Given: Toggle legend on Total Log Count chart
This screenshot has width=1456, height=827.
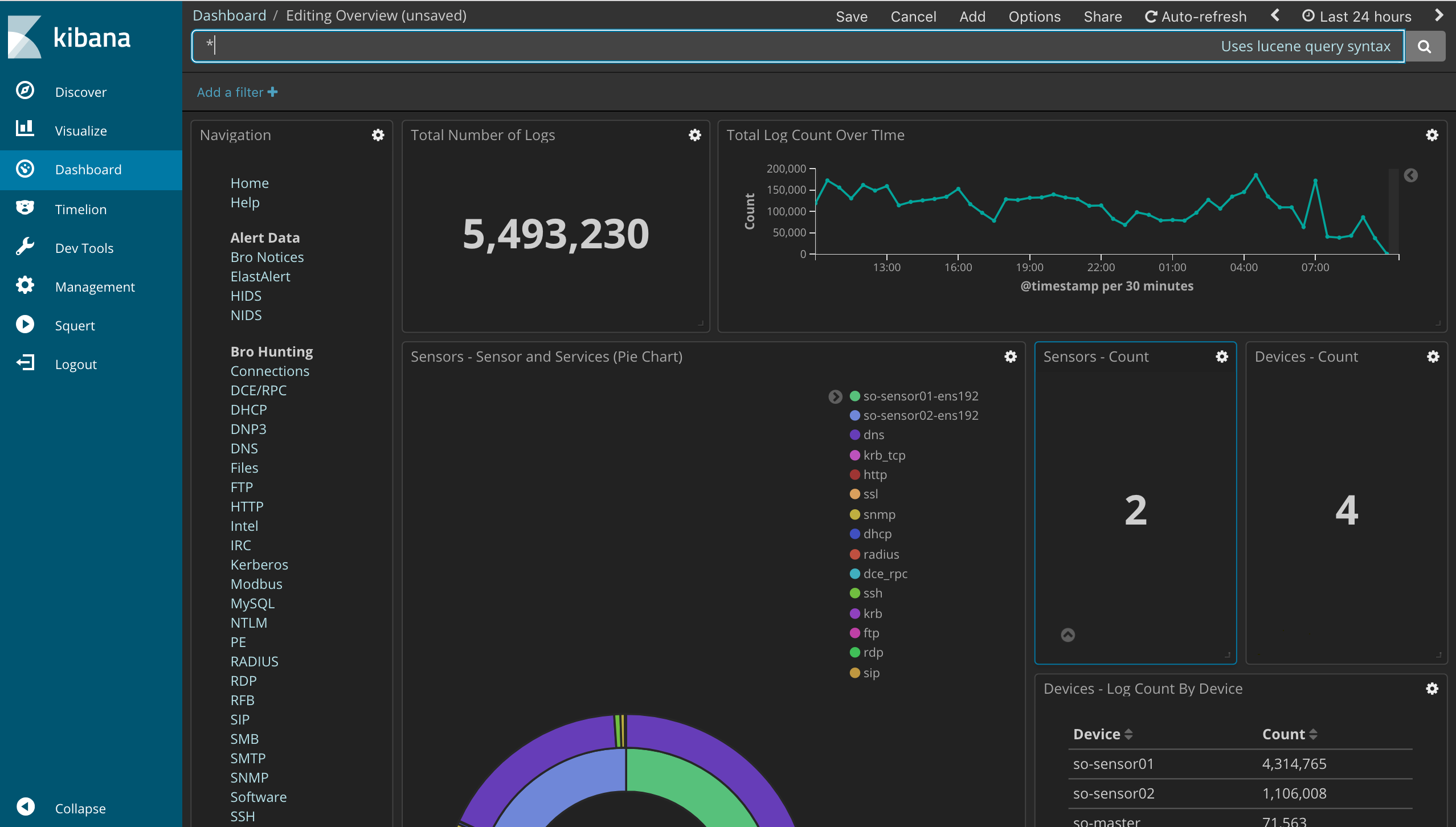Looking at the screenshot, I should [1411, 175].
